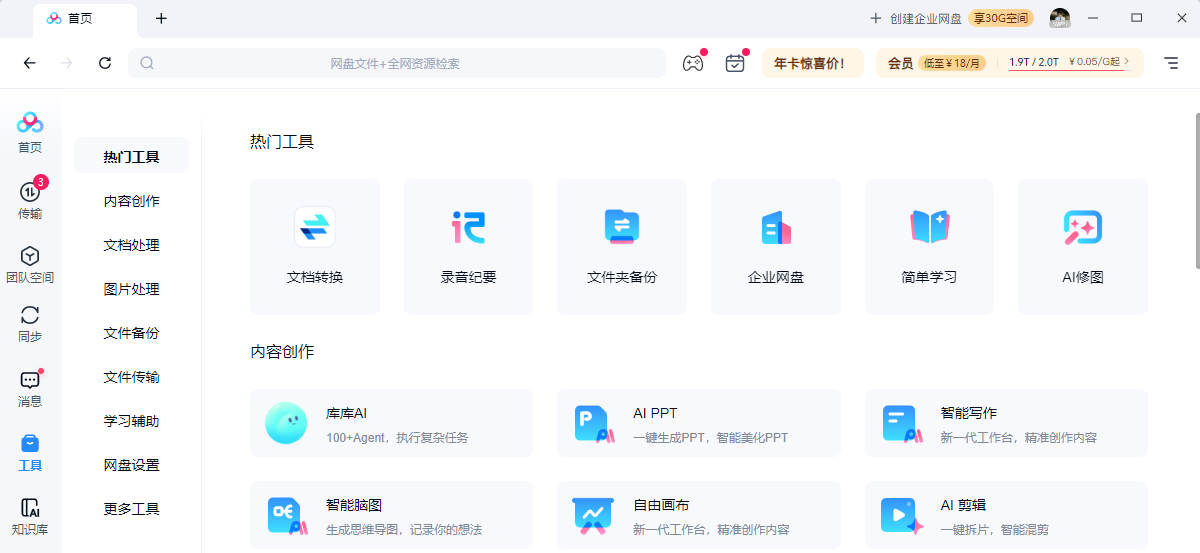Select the 文件备份 category
Viewport: 1200px width, 553px height.
coord(132,333)
